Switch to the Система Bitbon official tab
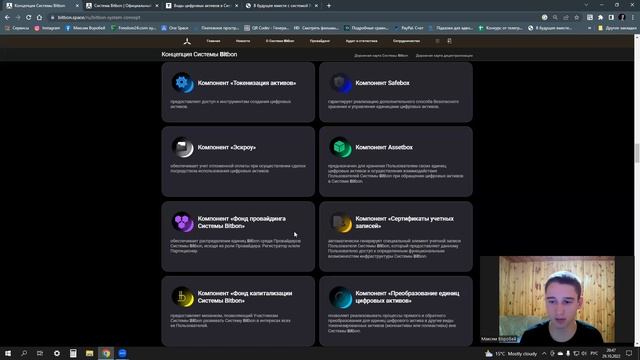This screenshot has height=360, width=640. pyautogui.click(x=122, y=6)
